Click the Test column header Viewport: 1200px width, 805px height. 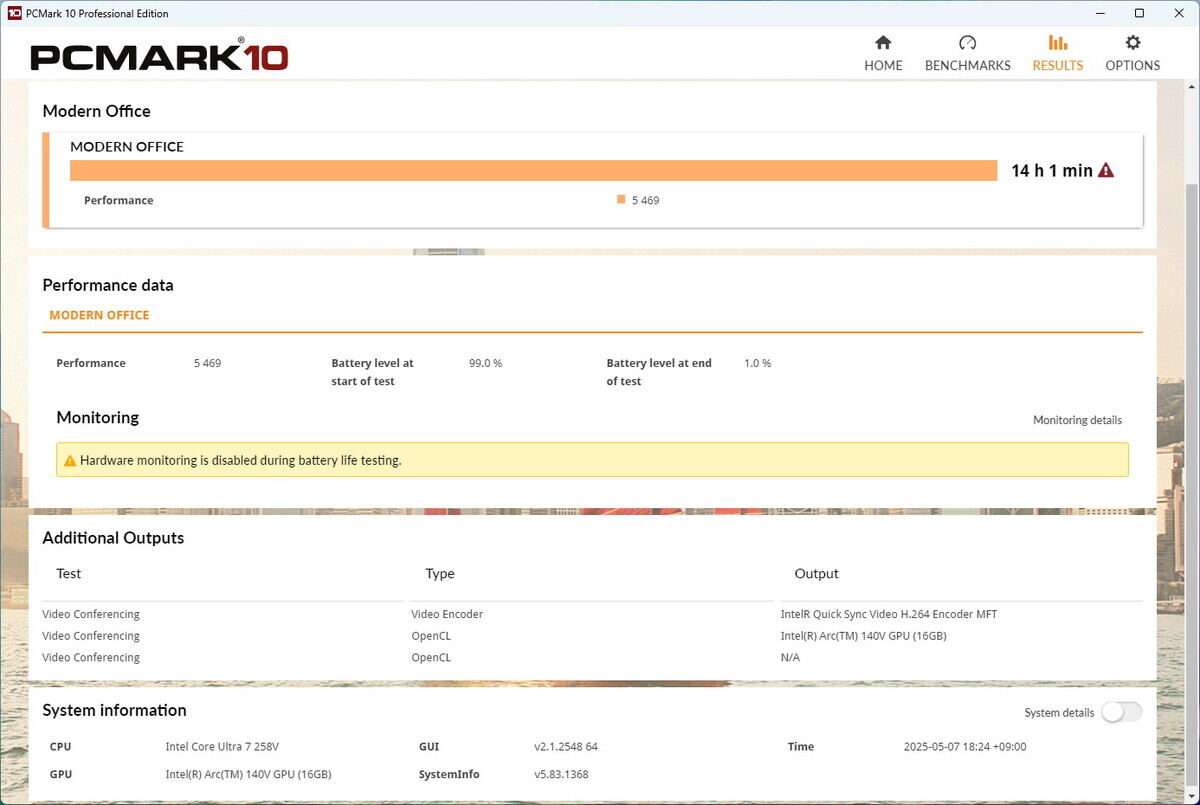(x=68, y=573)
